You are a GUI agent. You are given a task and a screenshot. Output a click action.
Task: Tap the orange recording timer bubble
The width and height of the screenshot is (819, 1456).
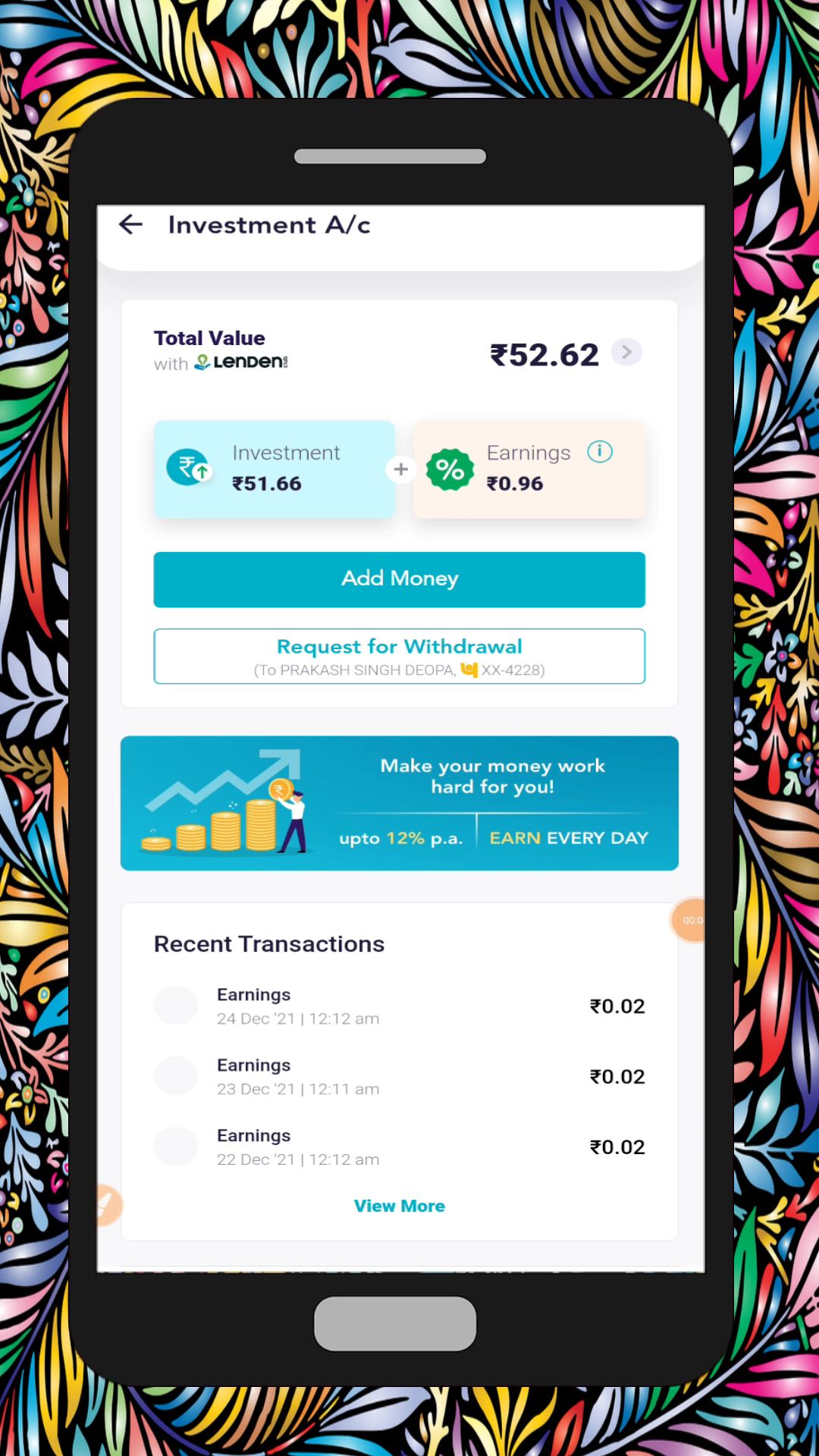point(689,920)
